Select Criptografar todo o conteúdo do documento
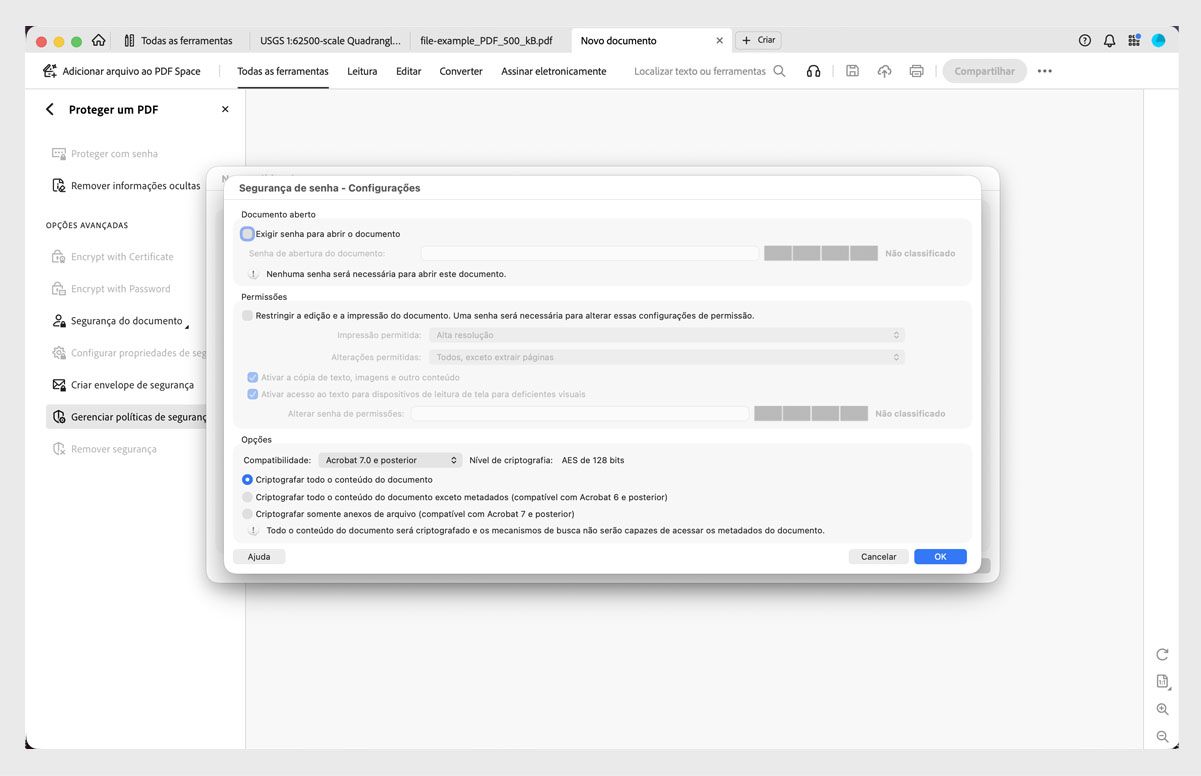The width and height of the screenshot is (1201, 776). (x=248, y=479)
